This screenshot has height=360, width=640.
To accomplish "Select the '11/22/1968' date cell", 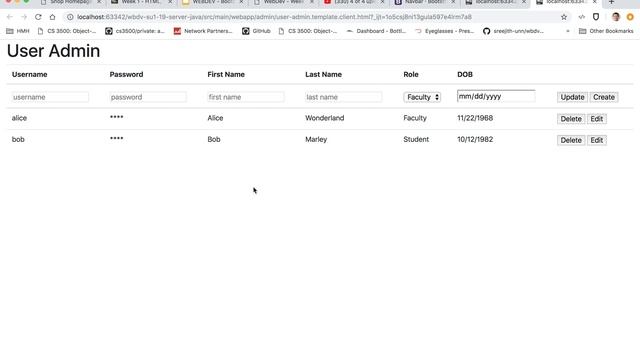I will (475, 118).
